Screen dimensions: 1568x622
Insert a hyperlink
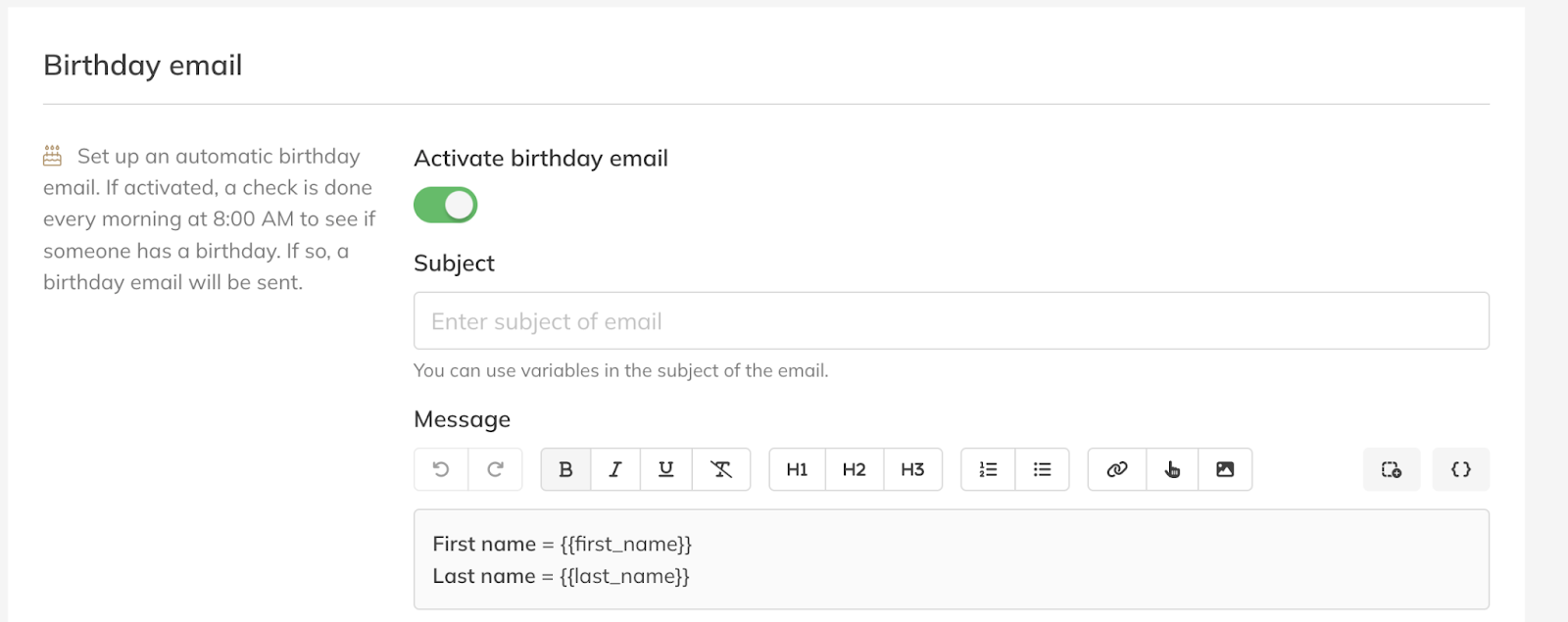pos(1117,469)
